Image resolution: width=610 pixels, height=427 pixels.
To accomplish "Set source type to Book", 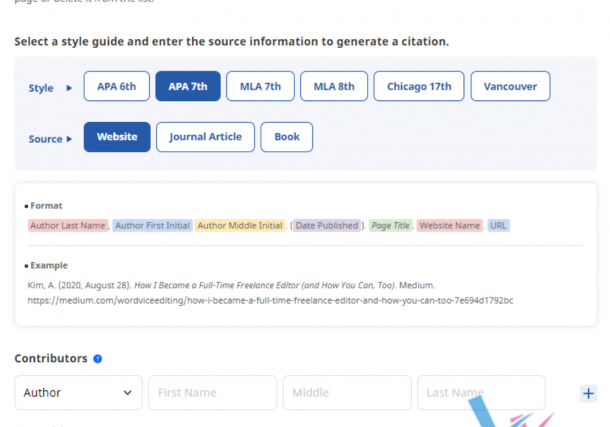I will point(286,137).
